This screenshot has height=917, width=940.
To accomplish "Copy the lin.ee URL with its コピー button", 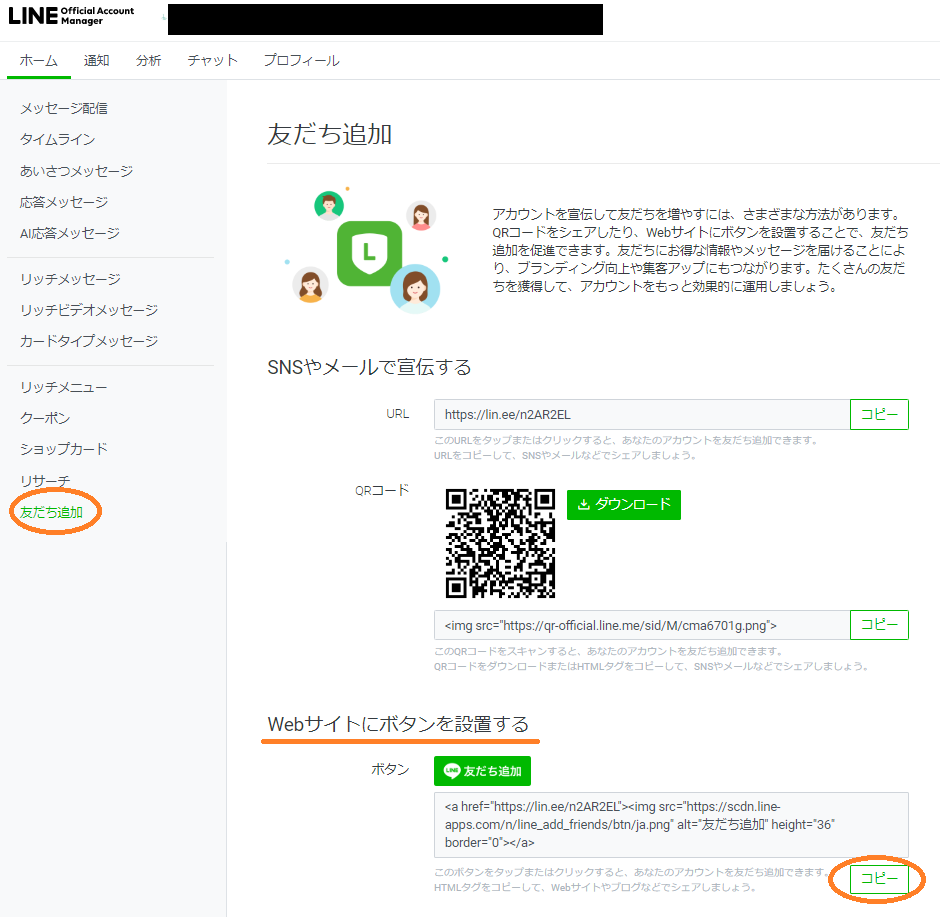I will point(879,415).
